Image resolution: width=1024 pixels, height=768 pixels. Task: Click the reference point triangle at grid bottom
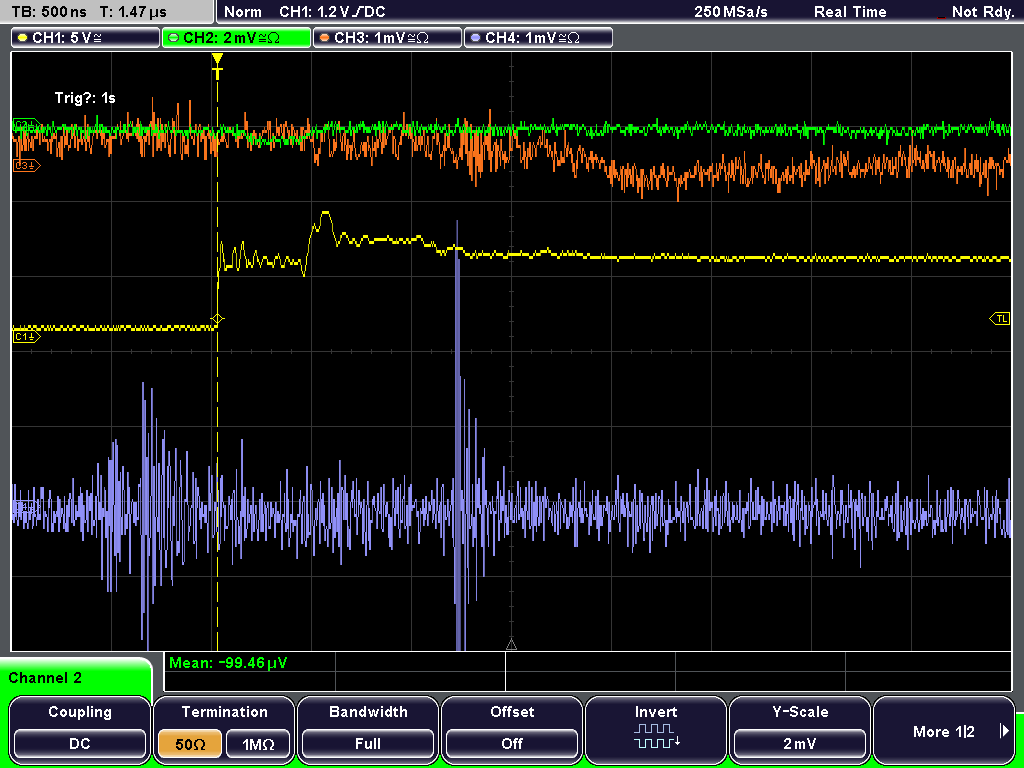click(x=511, y=645)
